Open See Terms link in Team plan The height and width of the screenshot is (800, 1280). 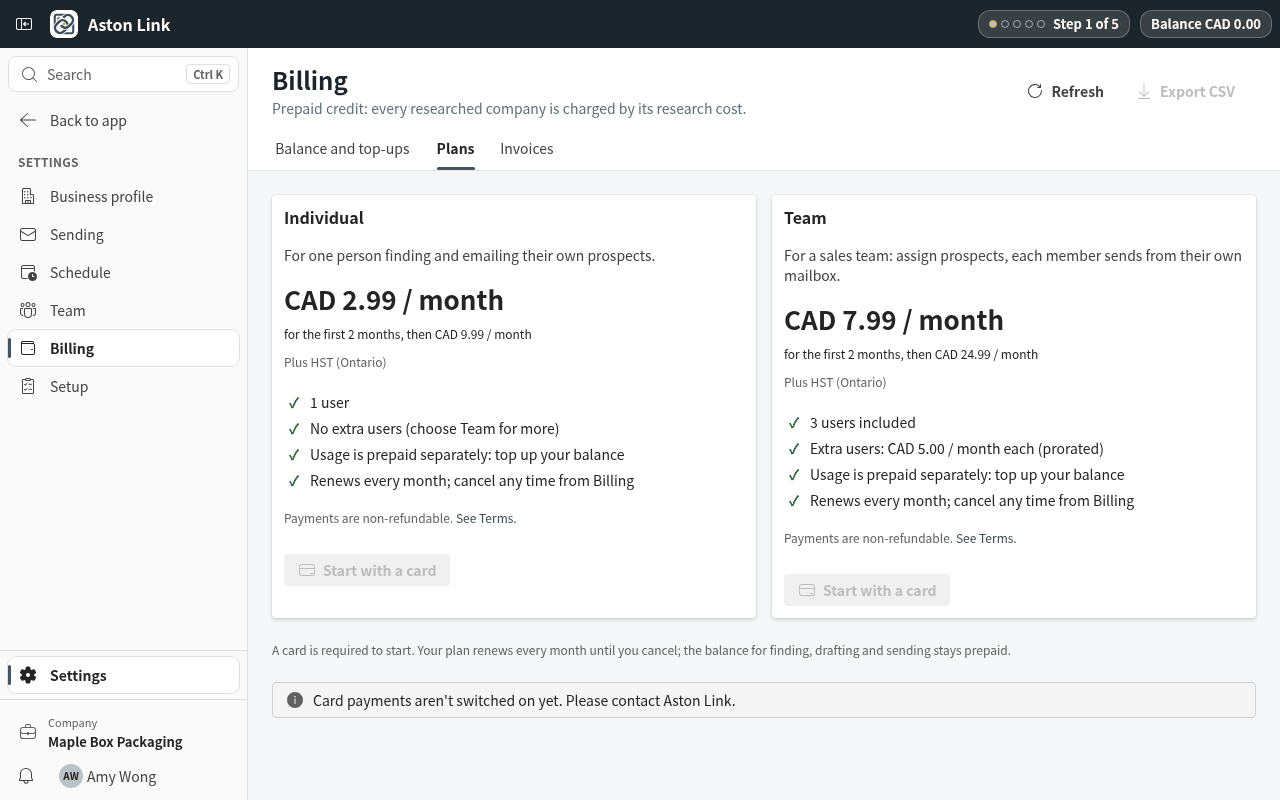(984, 538)
